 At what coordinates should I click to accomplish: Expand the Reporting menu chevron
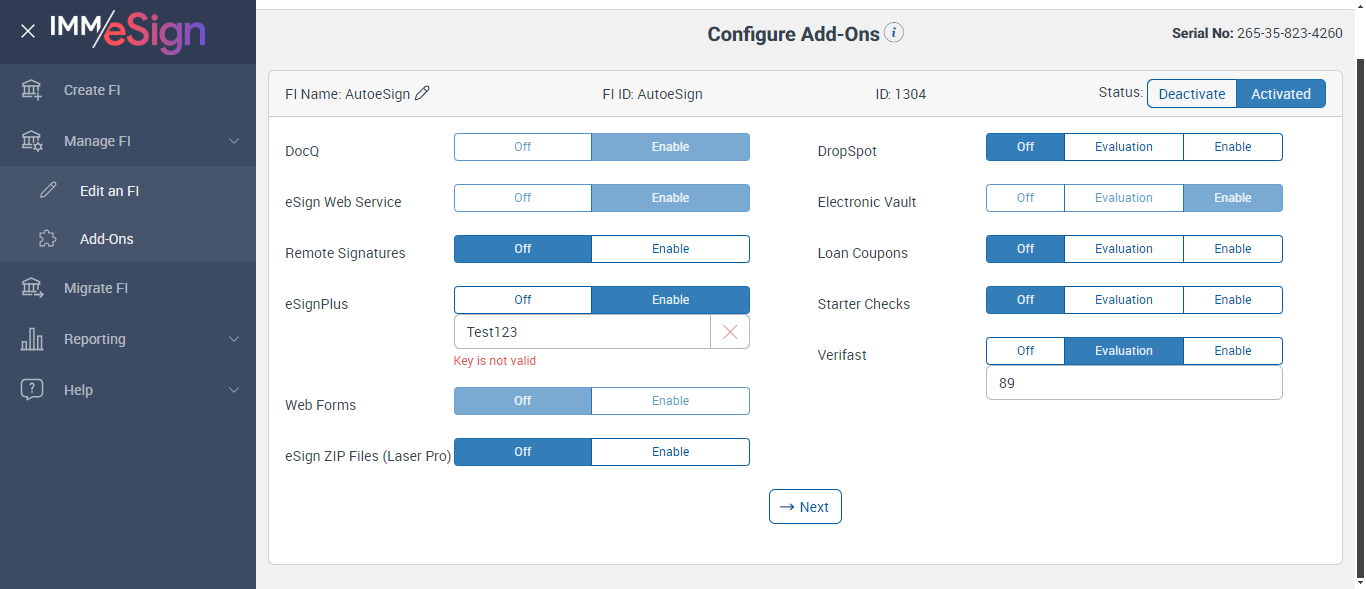pyautogui.click(x=234, y=339)
